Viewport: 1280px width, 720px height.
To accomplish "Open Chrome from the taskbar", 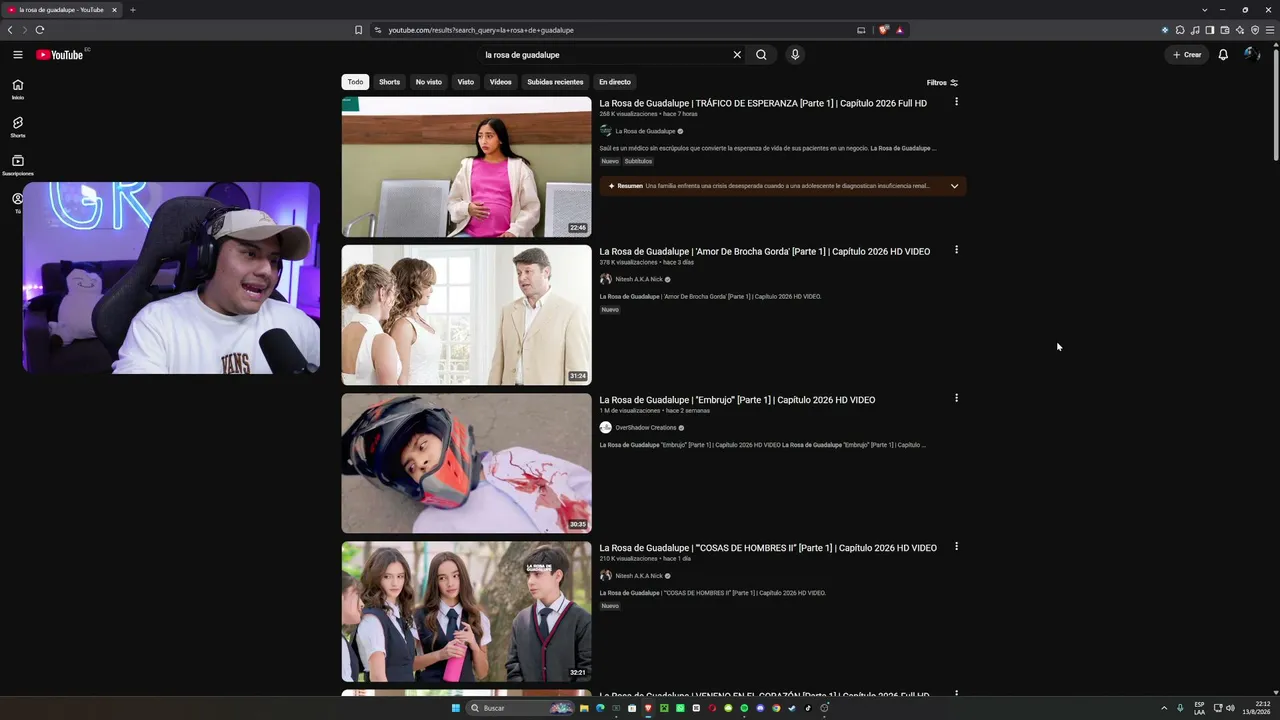I will pos(776,708).
